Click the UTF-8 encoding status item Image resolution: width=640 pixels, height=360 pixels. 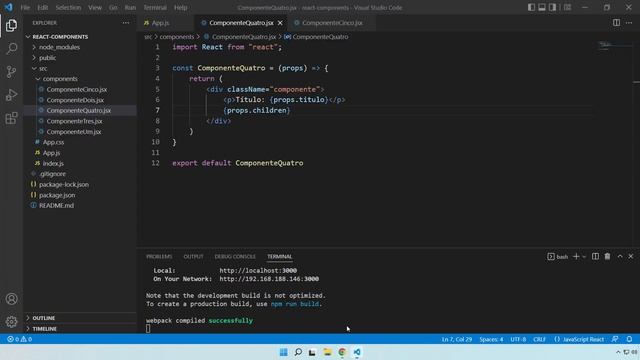[x=518, y=339]
